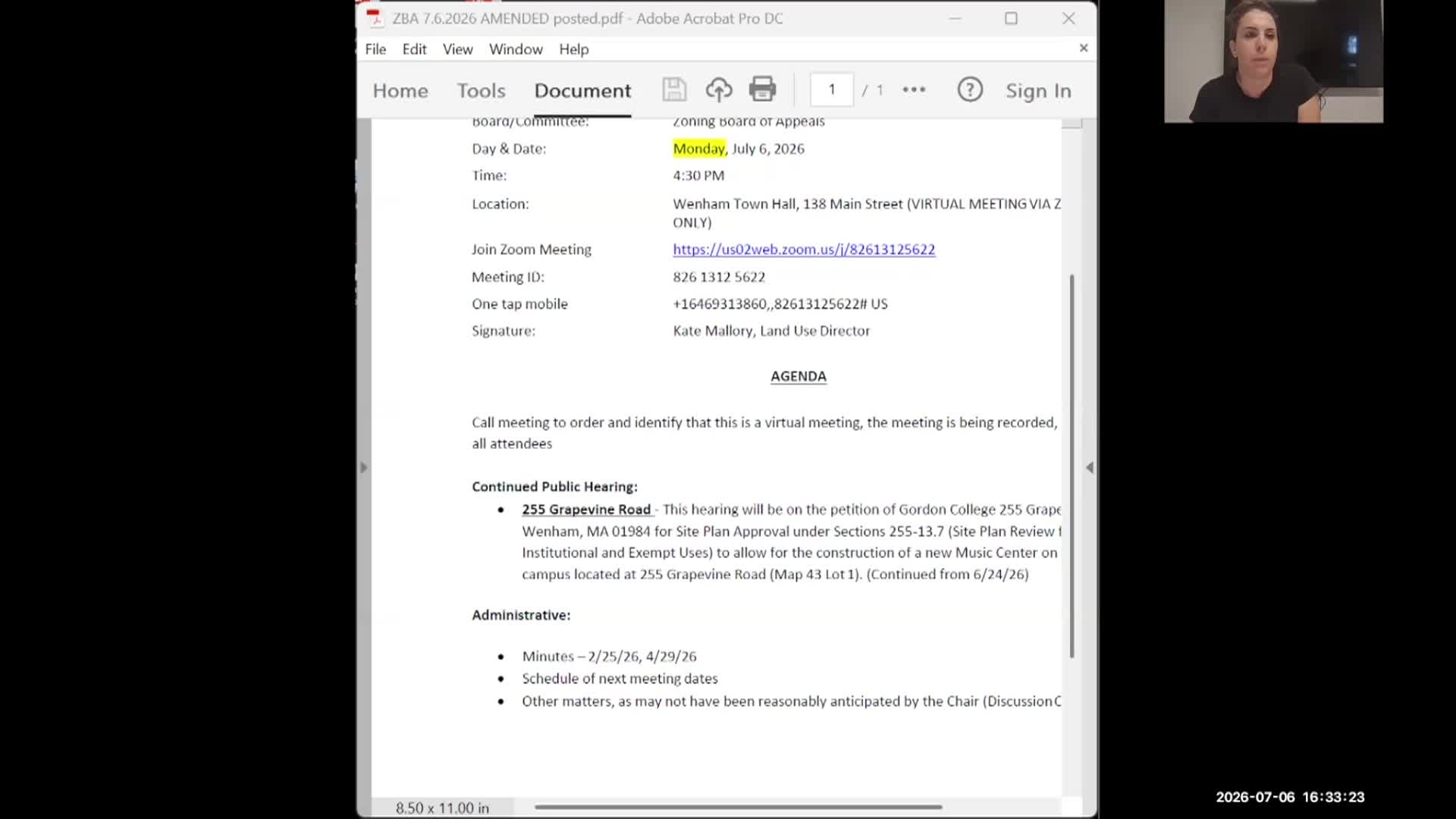Open the View menu

[x=457, y=49]
